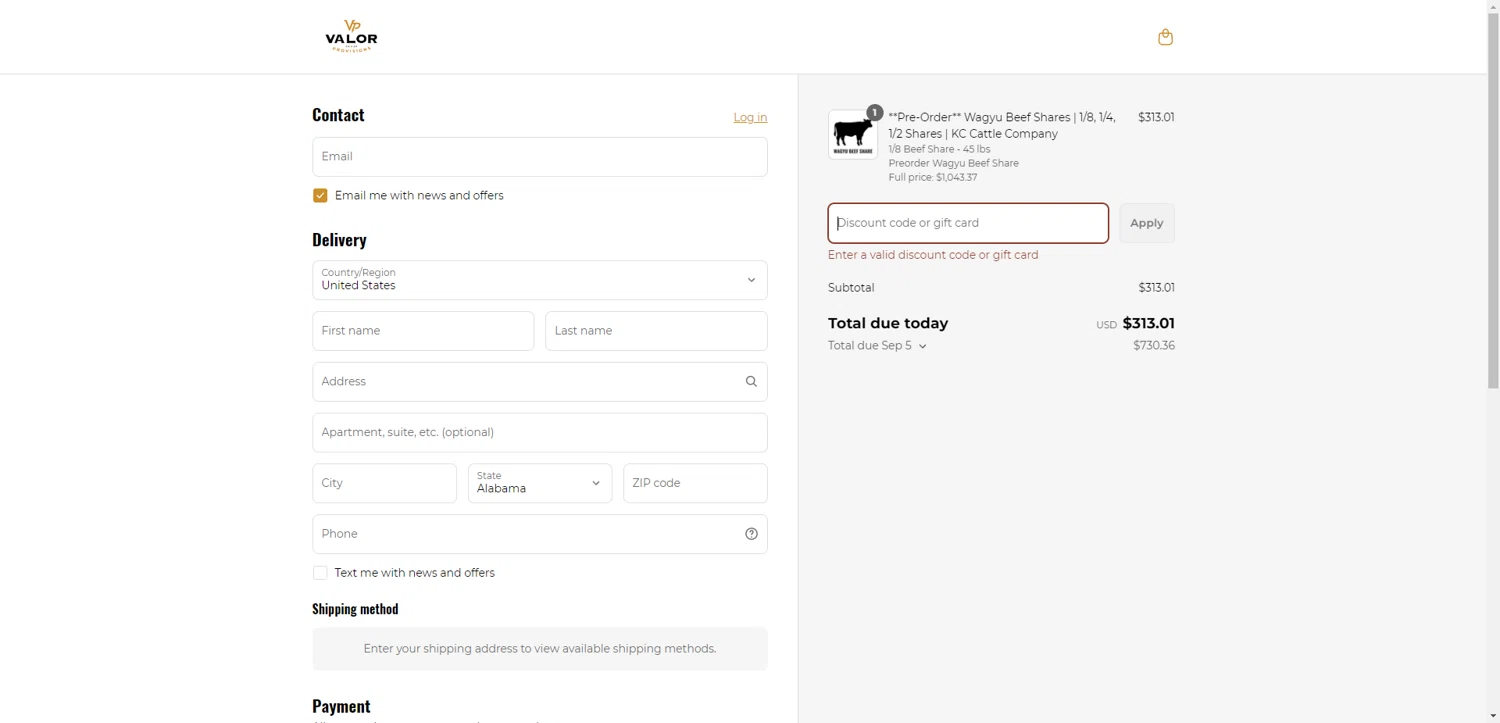Click into the Last name field
1500x723 pixels.
click(x=656, y=331)
